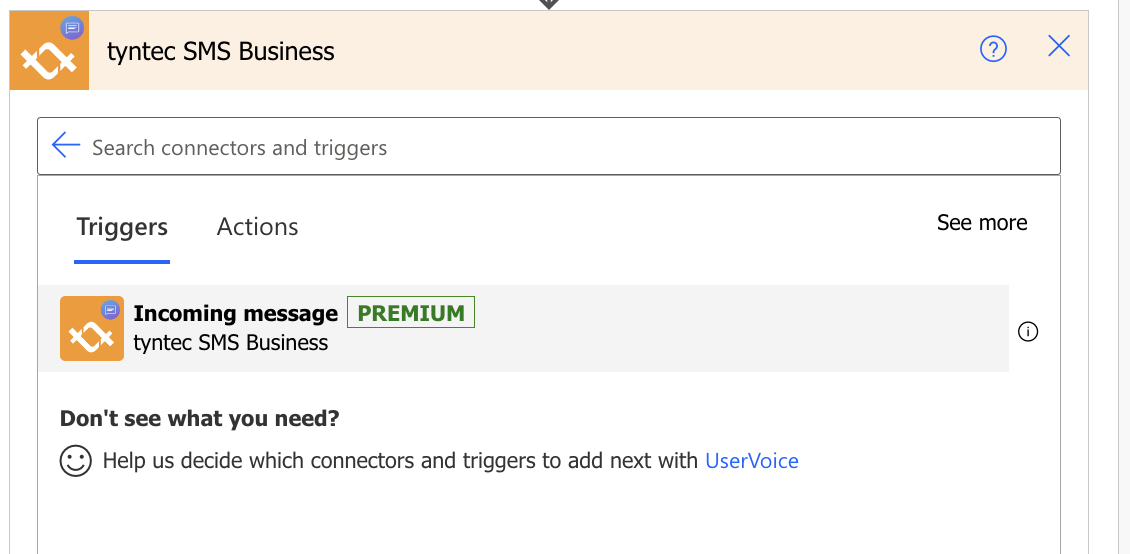Click the Incoming message trigger icon
Image resolution: width=1130 pixels, height=554 pixels.
pos(92,329)
